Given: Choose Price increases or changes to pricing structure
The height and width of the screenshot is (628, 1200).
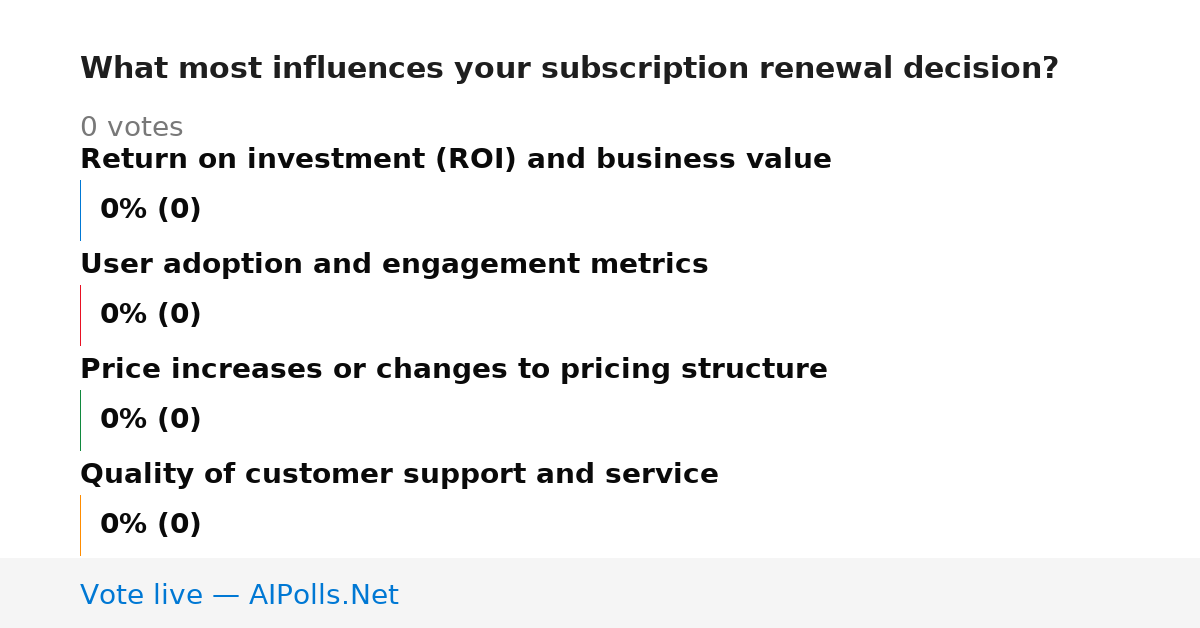Looking at the screenshot, I should click(x=454, y=370).
